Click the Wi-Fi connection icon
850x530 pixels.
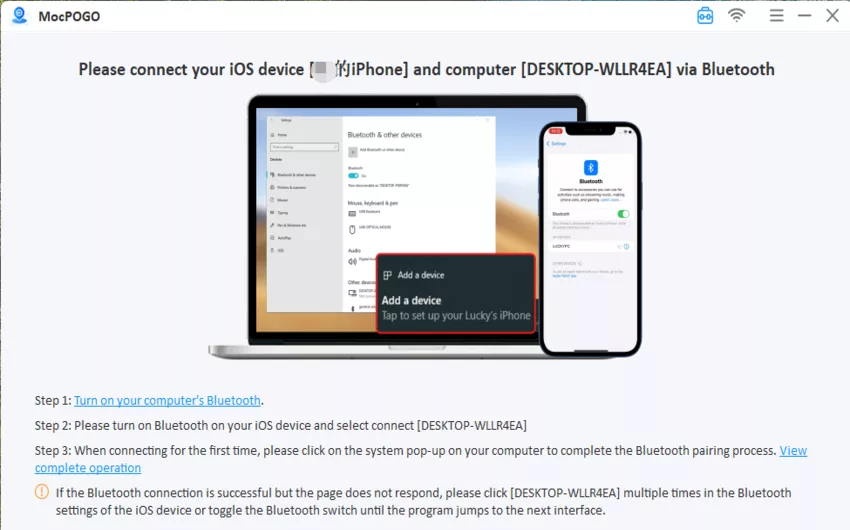pos(737,16)
